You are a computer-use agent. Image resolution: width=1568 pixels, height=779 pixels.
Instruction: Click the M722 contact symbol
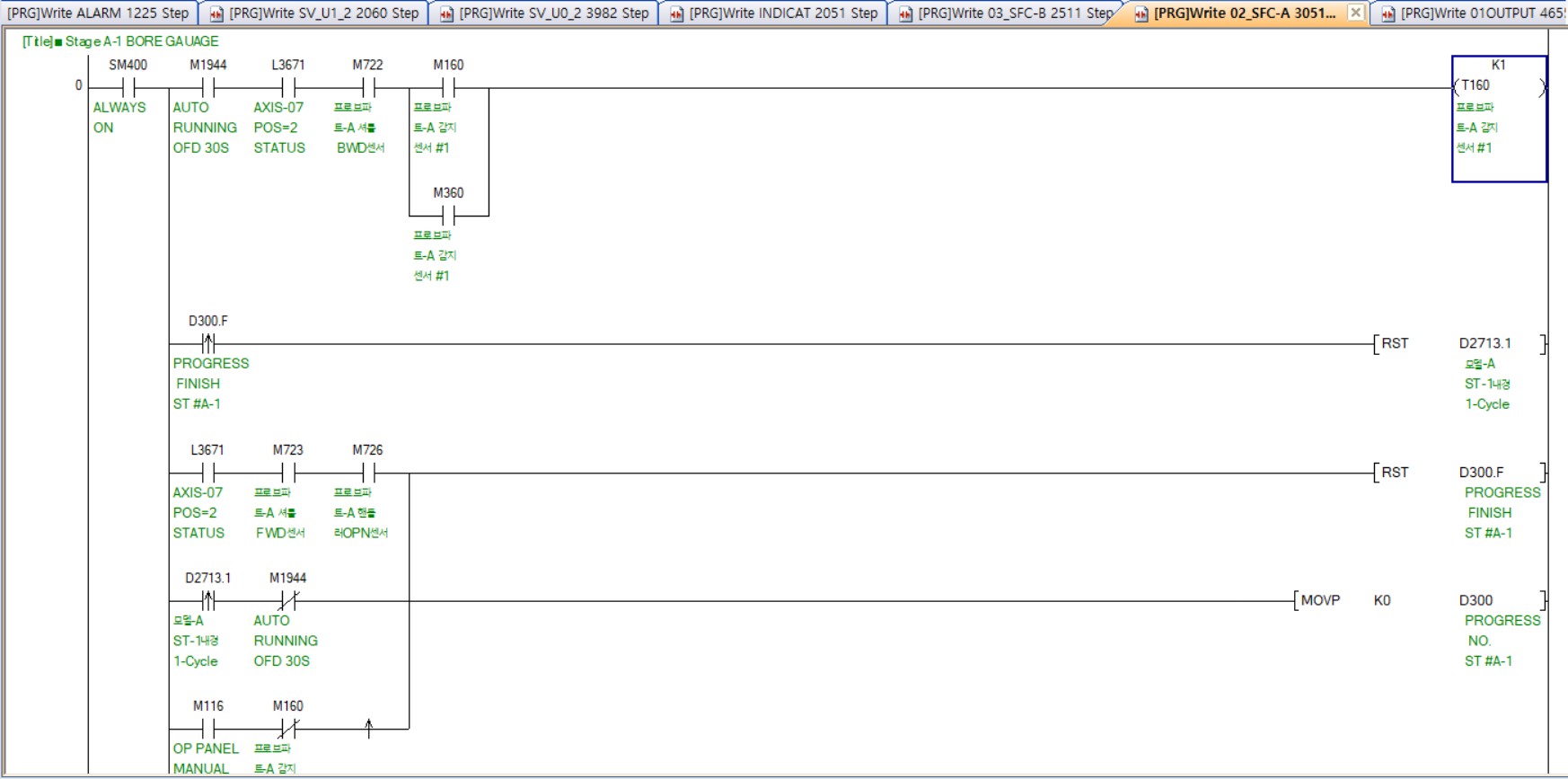click(368, 88)
